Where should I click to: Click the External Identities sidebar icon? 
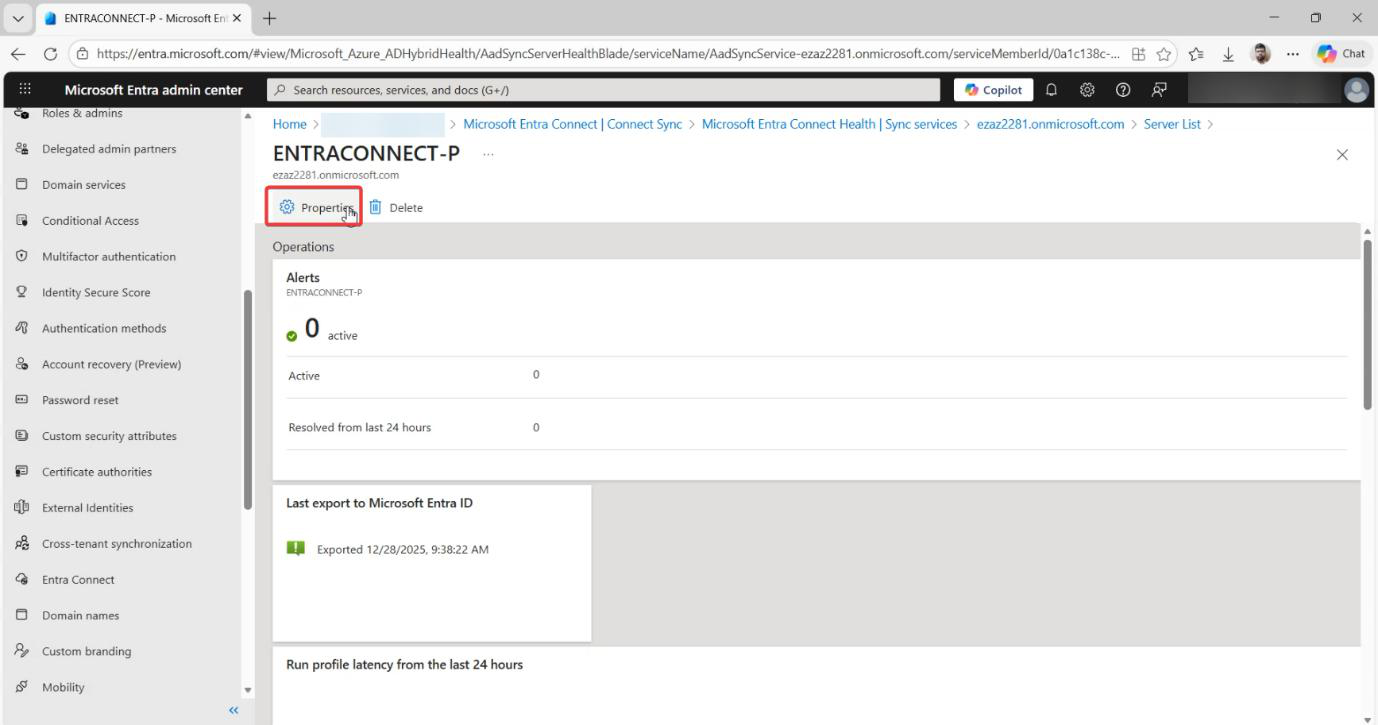[x=21, y=508]
